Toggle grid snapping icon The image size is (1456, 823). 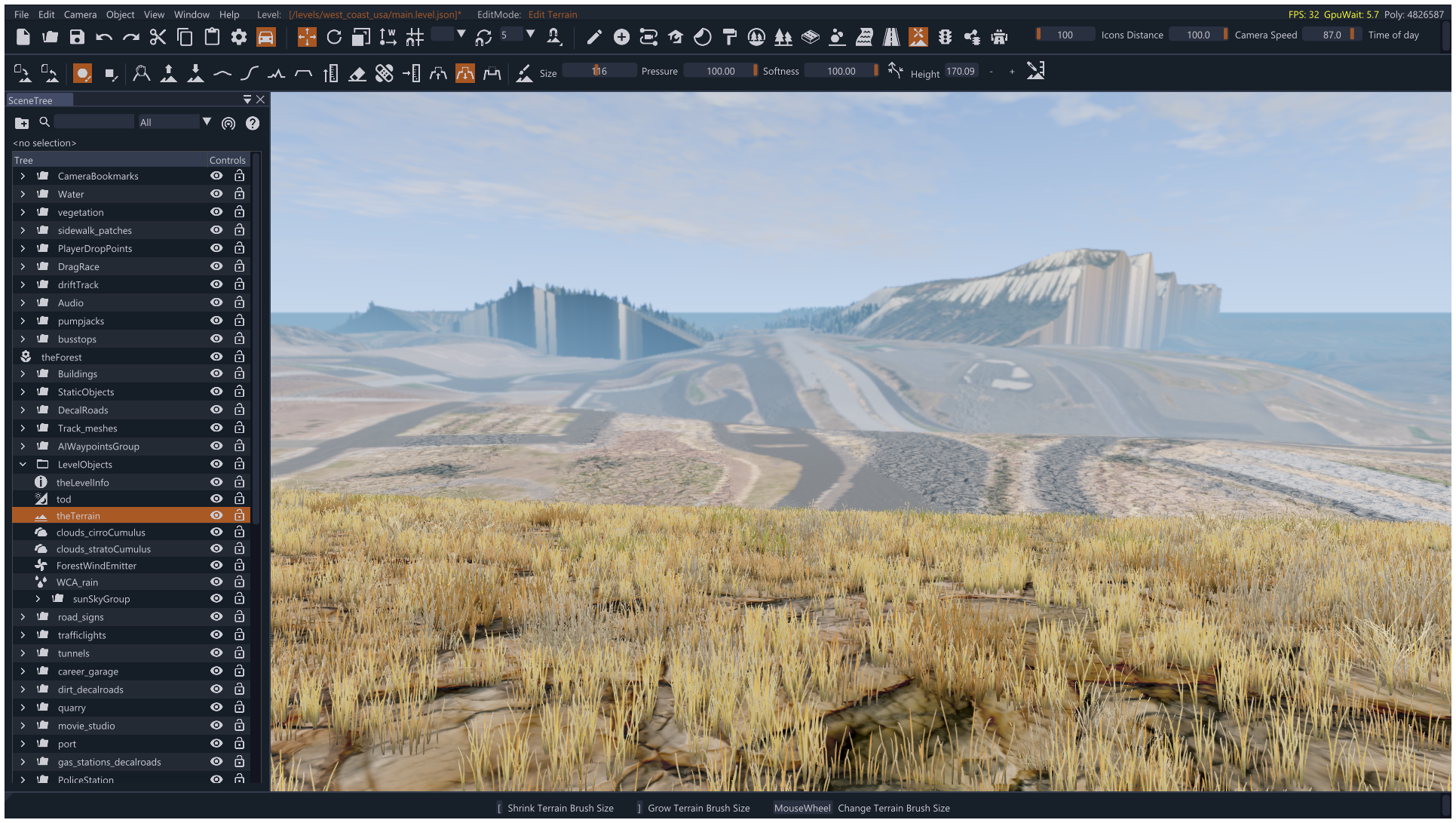click(x=415, y=37)
